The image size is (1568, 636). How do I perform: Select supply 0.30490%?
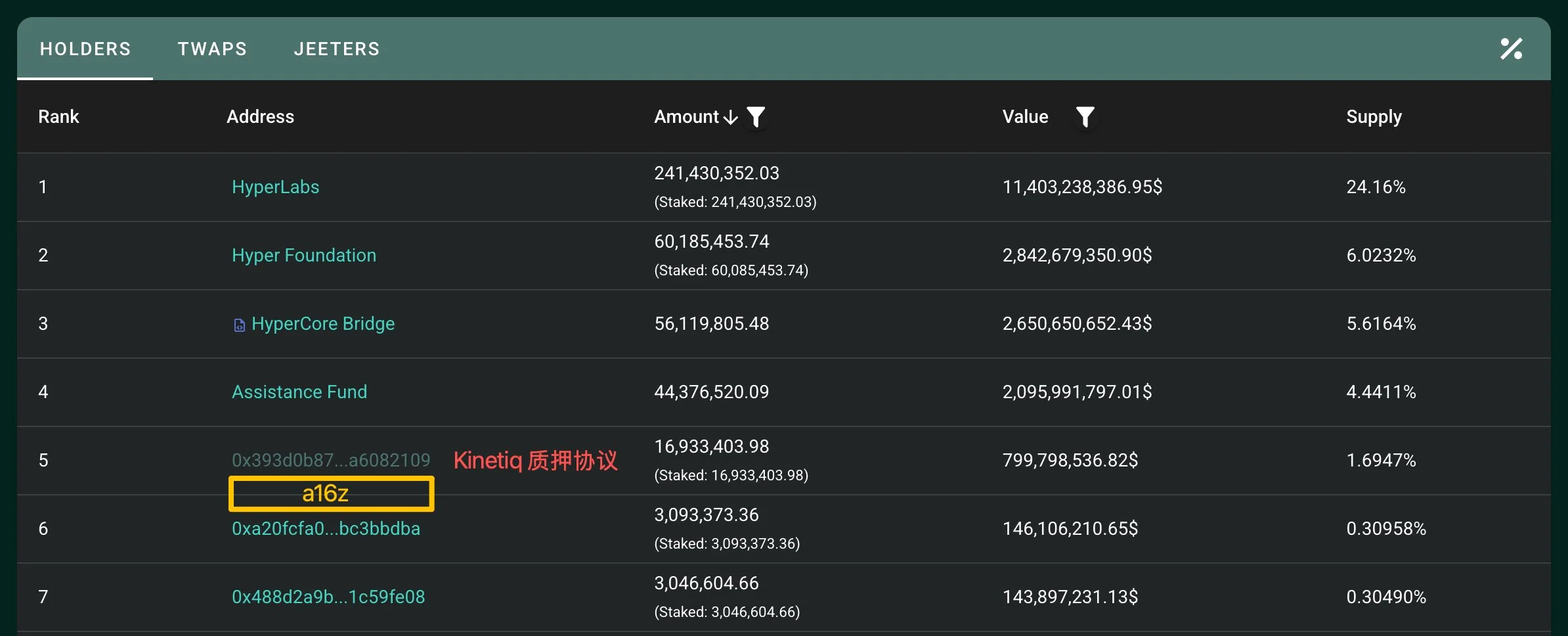click(x=1386, y=597)
